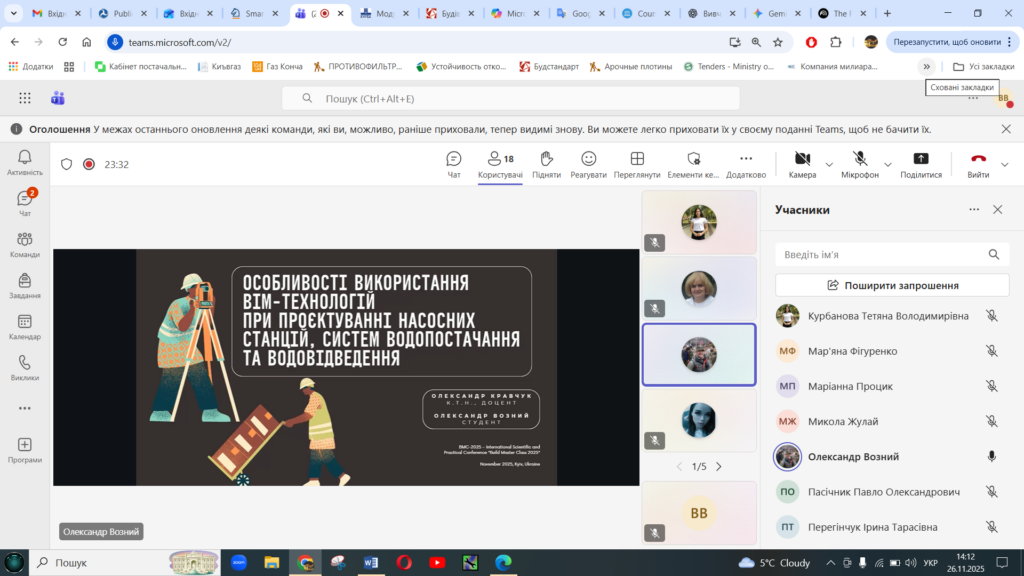1024x576 pixels.
Task: Click the Raise hand icon
Action: tap(546, 164)
